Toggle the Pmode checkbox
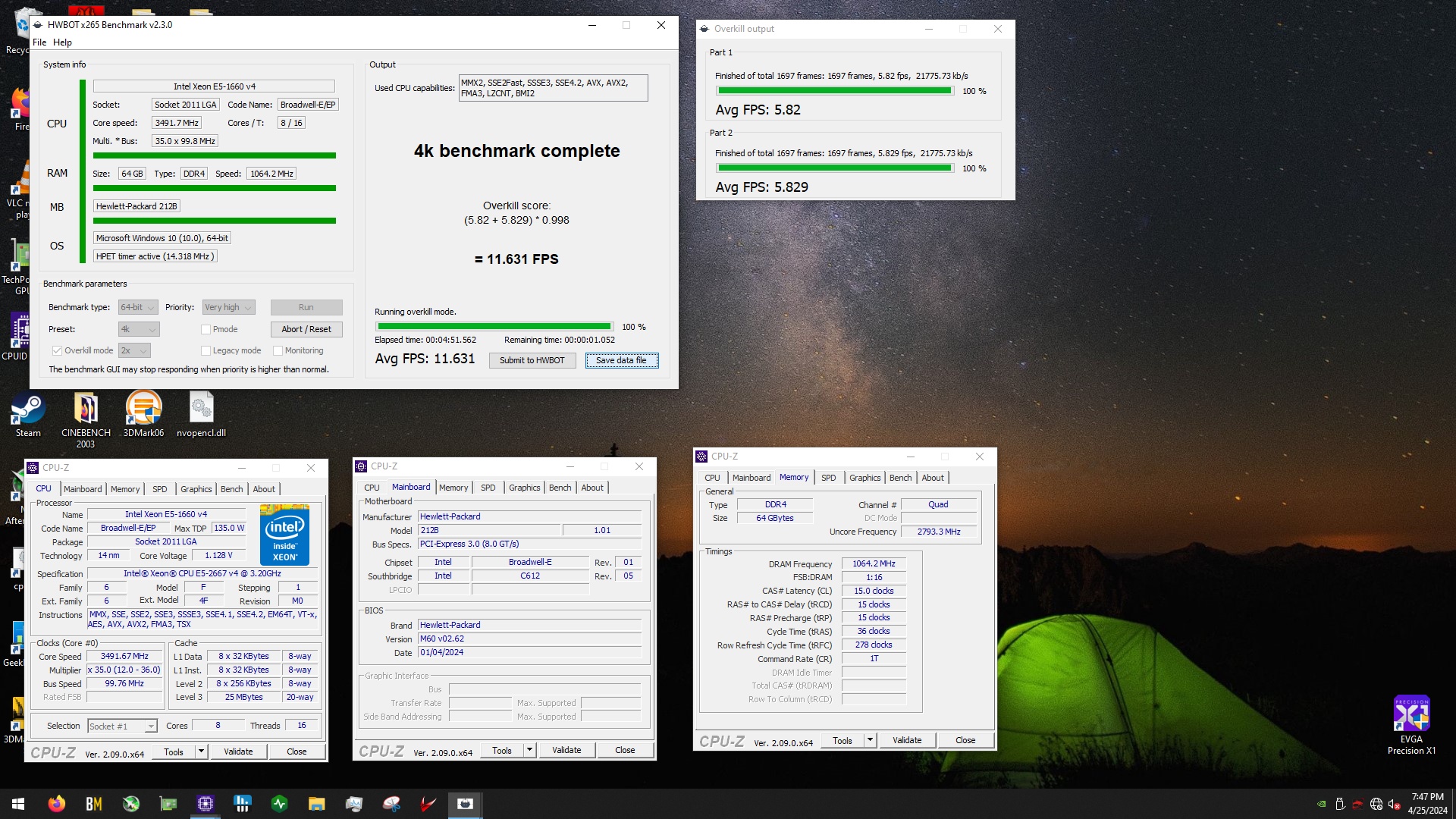This screenshot has width=1456, height=819. [206, 329]
